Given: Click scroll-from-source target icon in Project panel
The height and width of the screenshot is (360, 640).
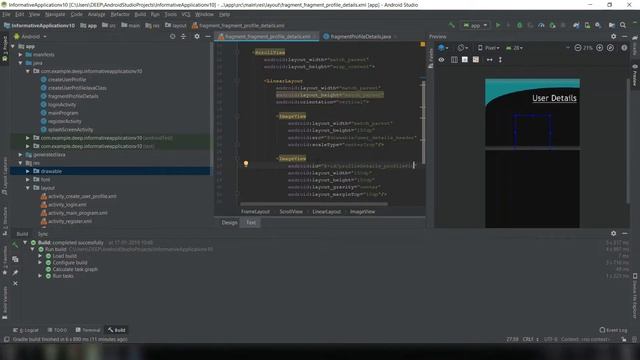Looking at the screenshot, I should pos(172,36).
